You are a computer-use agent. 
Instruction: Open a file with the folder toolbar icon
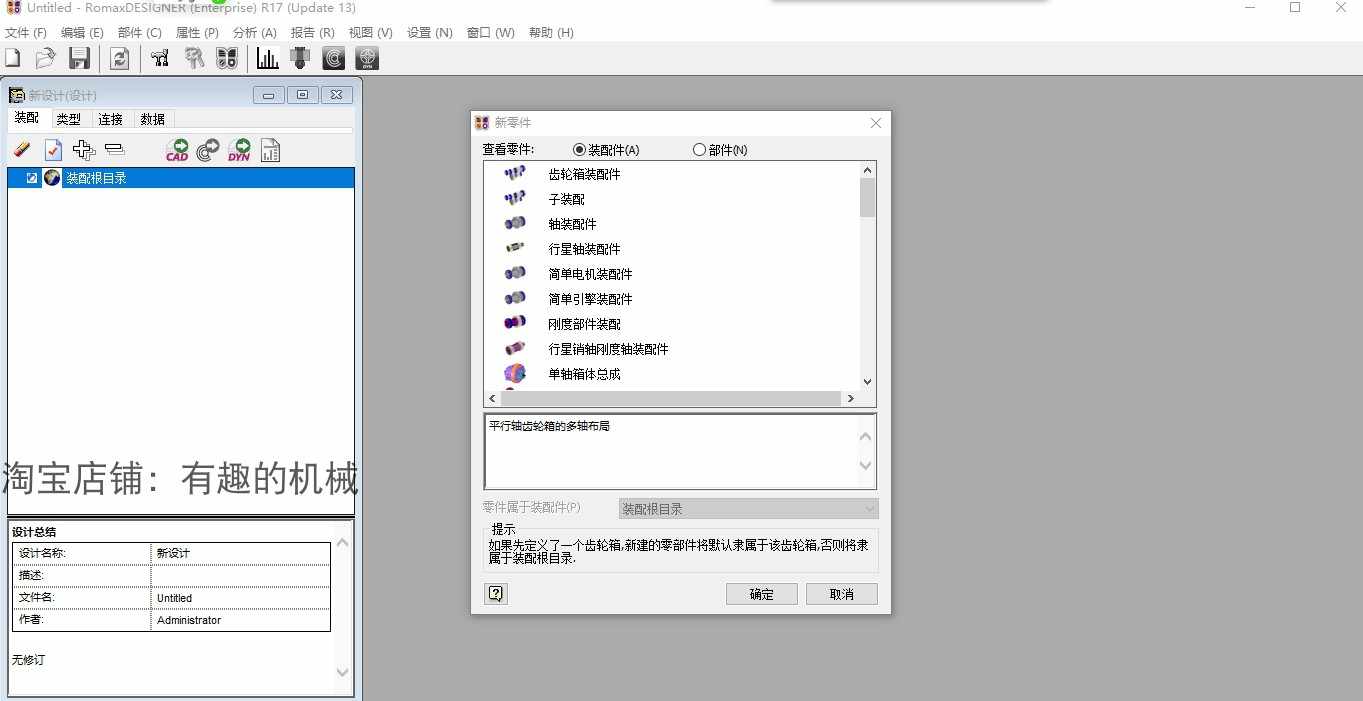pyautogui.click(x=45, y=59)
